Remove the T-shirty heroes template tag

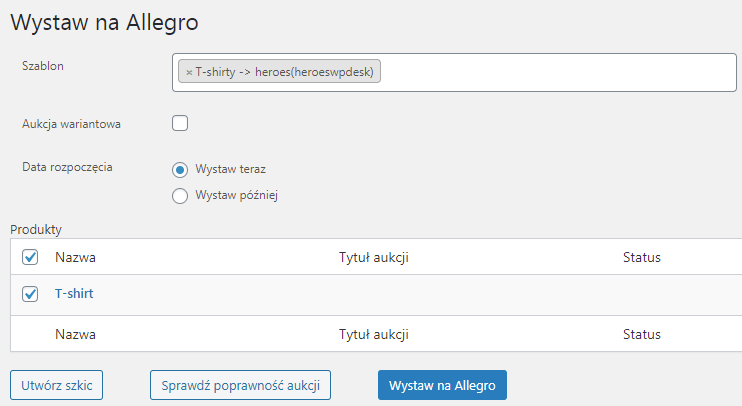(x=189, y=72)
